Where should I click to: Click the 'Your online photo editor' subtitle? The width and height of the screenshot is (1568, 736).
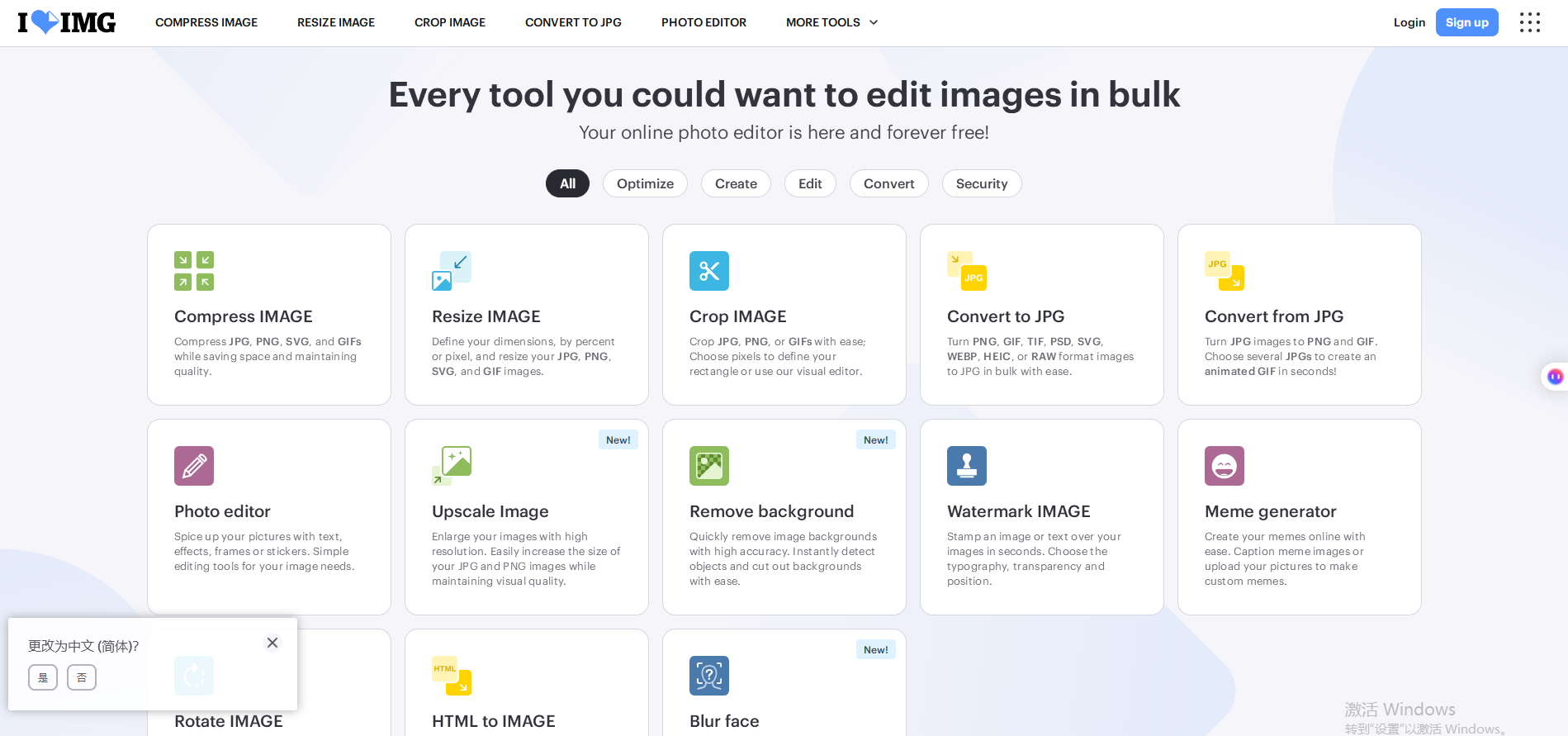784,132
